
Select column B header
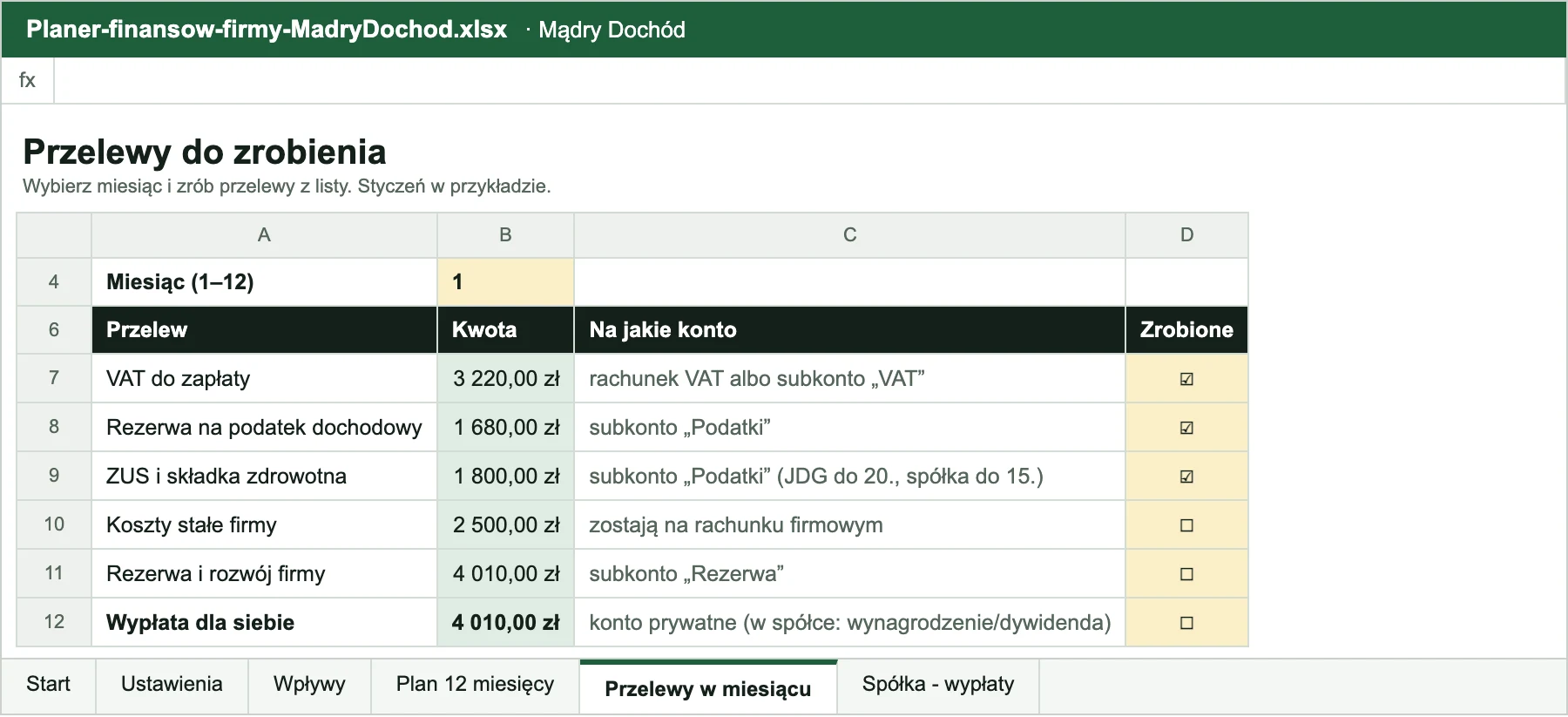tap(505, 235)
